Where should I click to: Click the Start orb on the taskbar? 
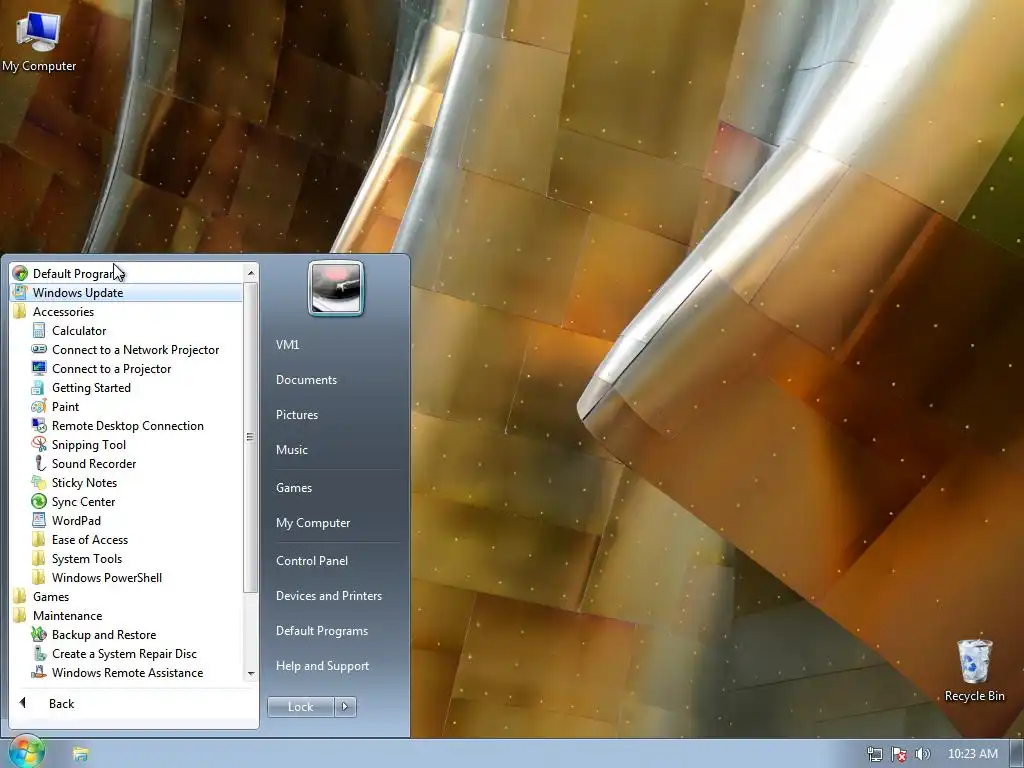click(26, 752)
